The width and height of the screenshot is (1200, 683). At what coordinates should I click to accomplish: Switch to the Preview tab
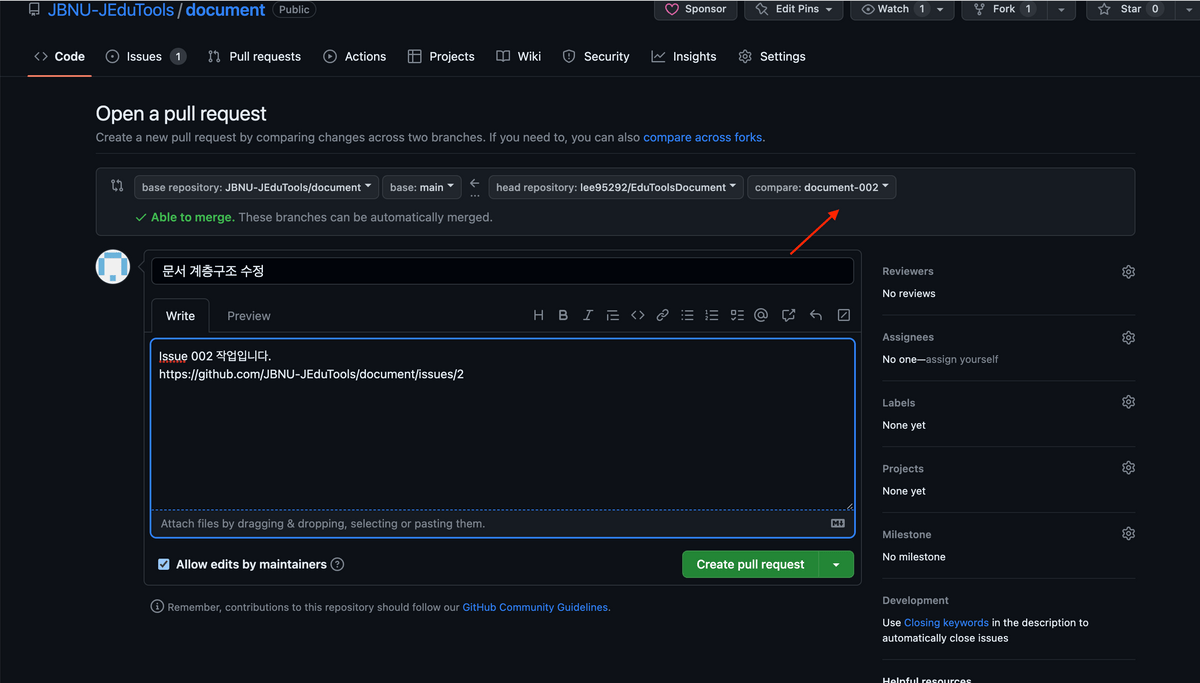(x=248, y=315)
